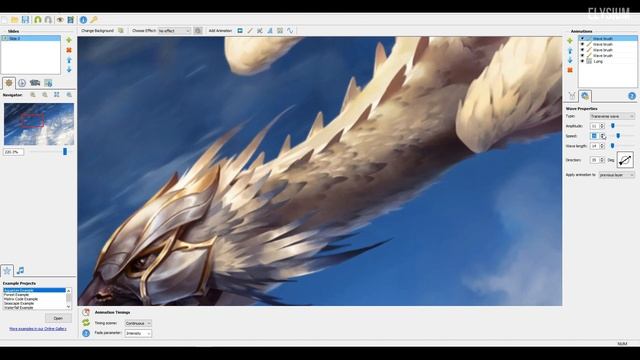The height and width of the screenshot is (360, 640).
Task: Open the wave Type dropdown
Action: (612, 116)
